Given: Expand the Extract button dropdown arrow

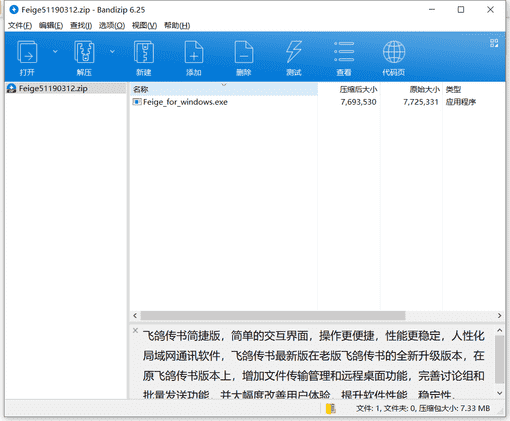Looking at the screenshot, I should coord(112,51).
